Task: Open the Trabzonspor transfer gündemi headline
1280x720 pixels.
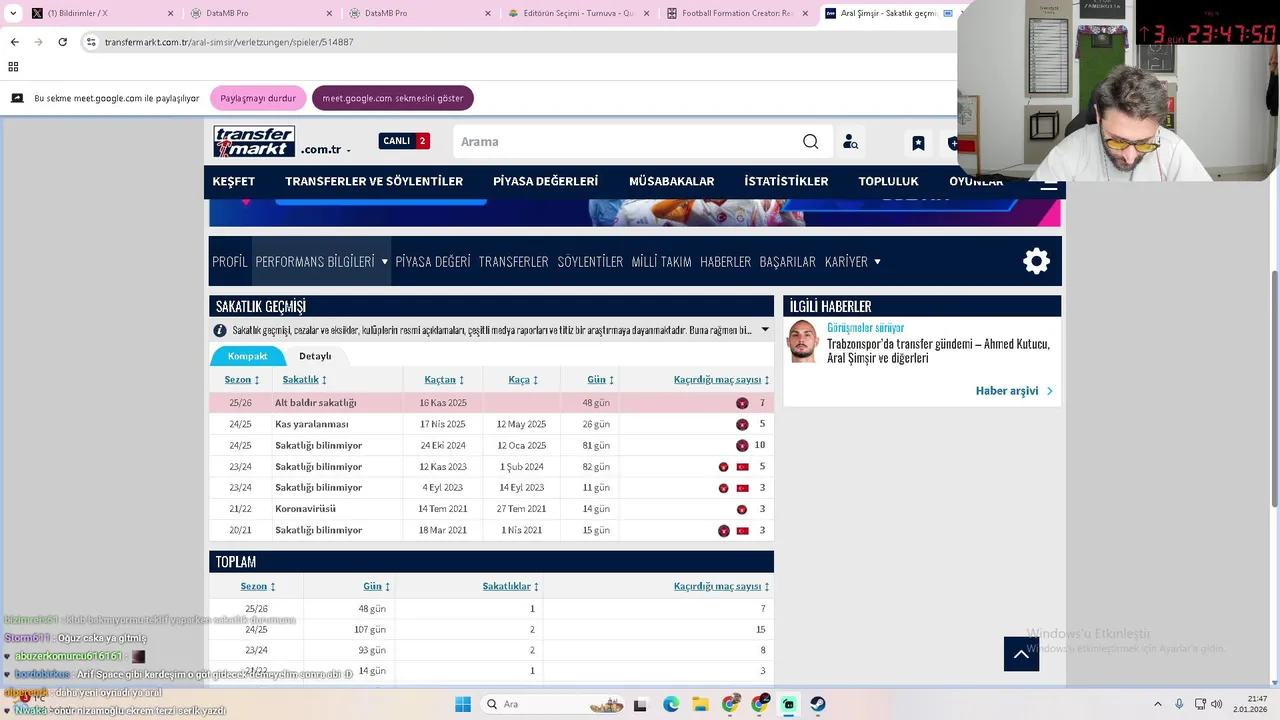Action: 938,351
